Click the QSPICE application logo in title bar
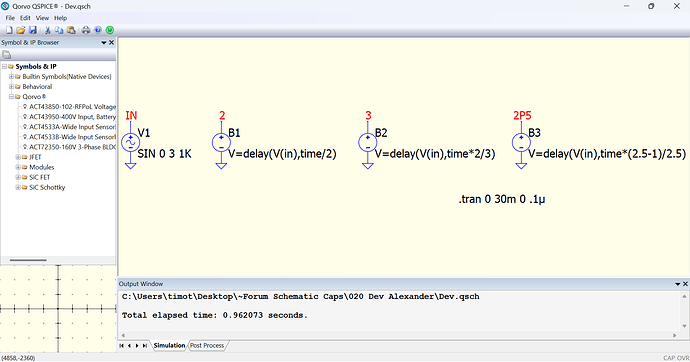The image size is (690, 362). (5, 6)
